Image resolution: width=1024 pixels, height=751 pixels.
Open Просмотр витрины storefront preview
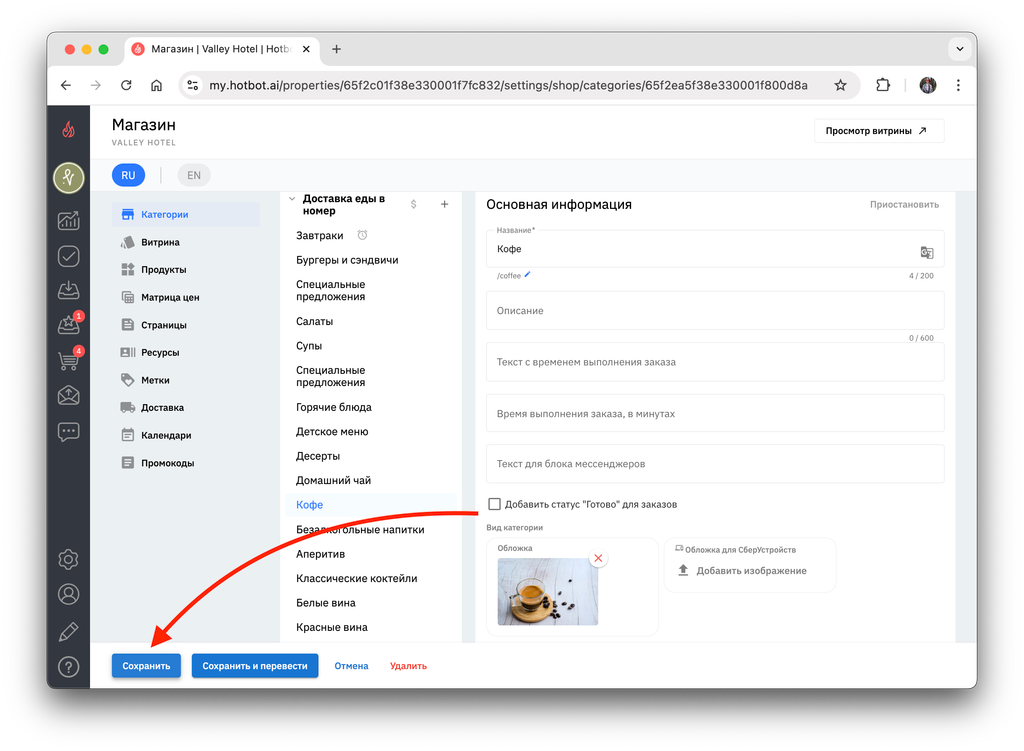[878, 131]
